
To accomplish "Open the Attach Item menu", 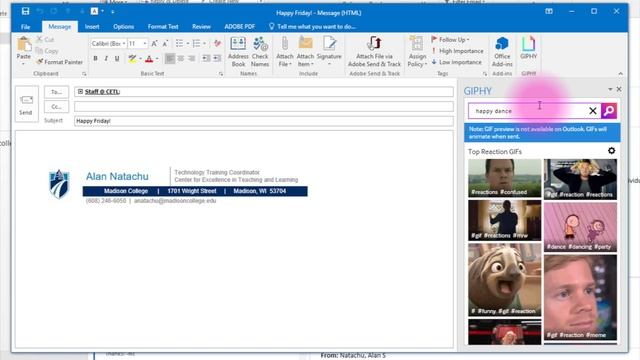I will [305, 52].
